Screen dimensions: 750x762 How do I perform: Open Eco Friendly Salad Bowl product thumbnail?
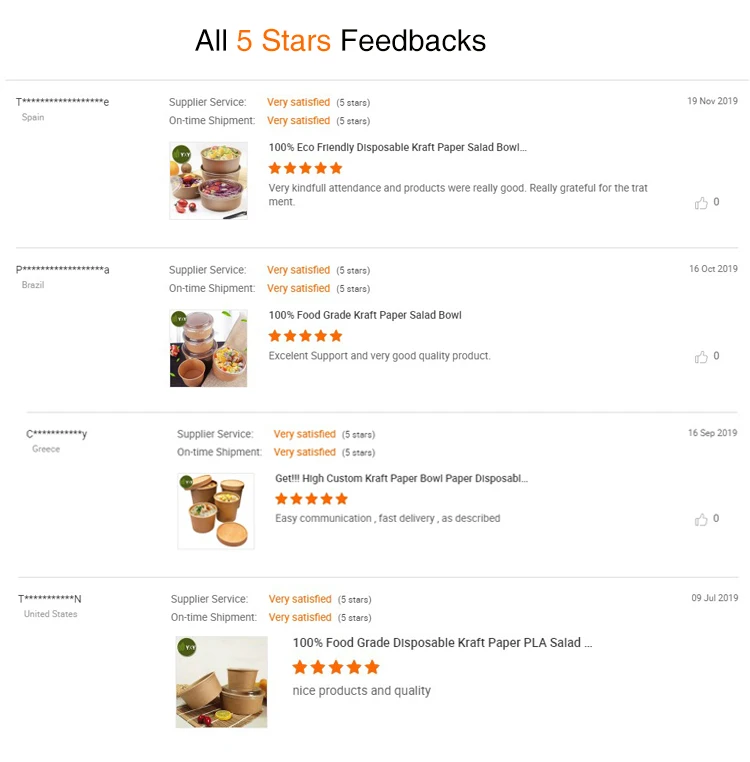[x=208, y=181]
